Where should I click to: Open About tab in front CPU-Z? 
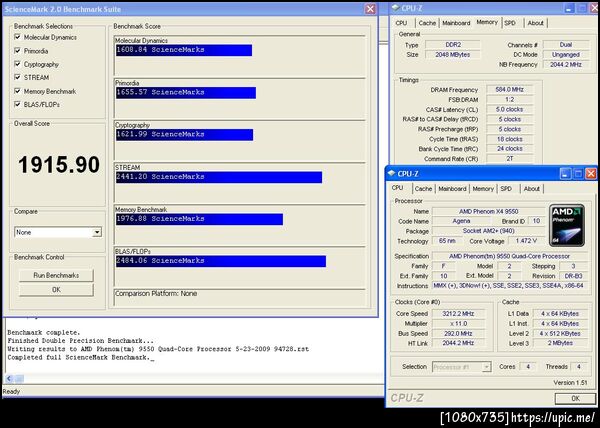[x=532, y=189]
